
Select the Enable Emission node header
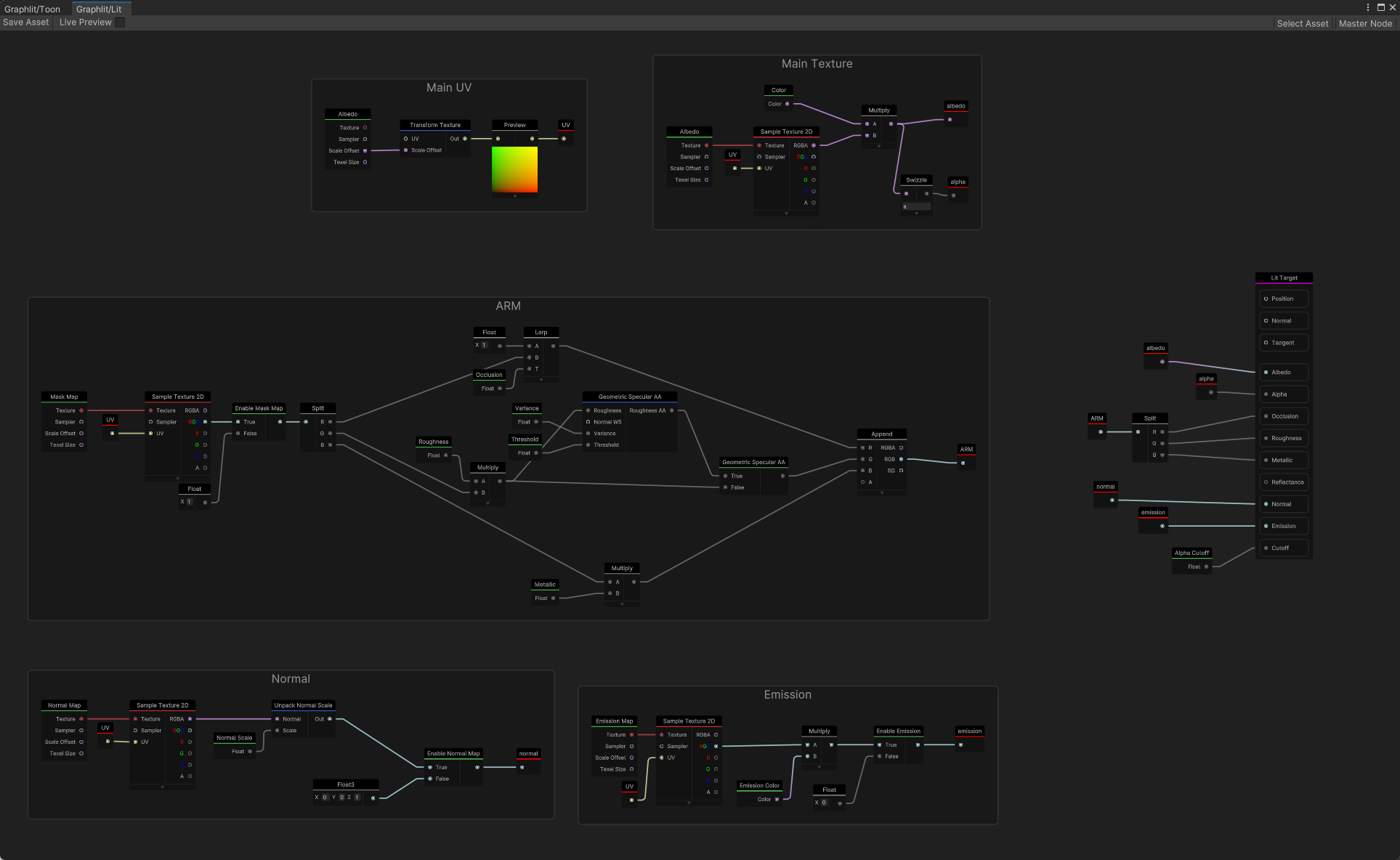pyautogui.click(x=898, y=731)
